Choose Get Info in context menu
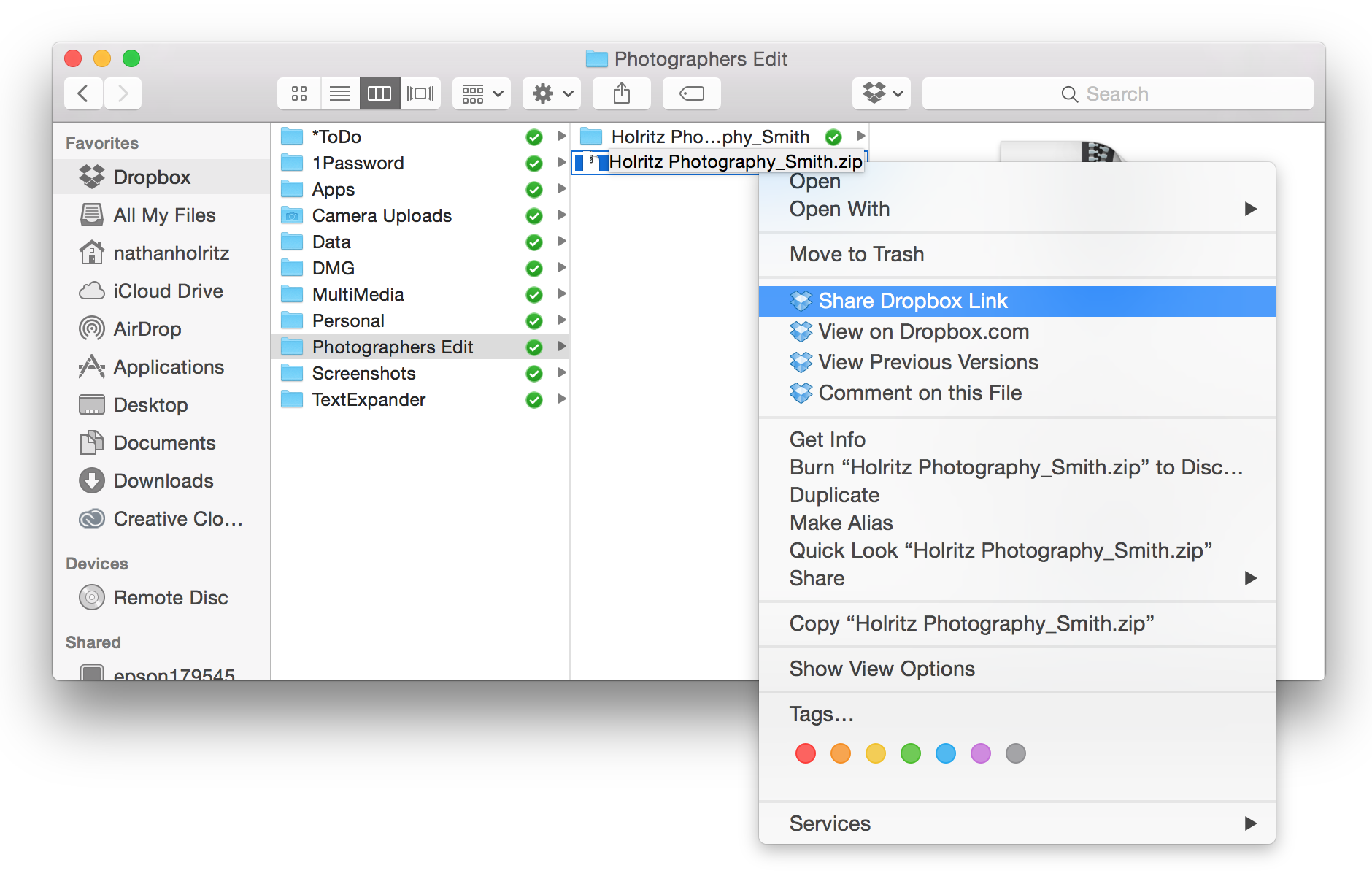The height and width of the screenshot is (884, 1372). coord(1017,439)
